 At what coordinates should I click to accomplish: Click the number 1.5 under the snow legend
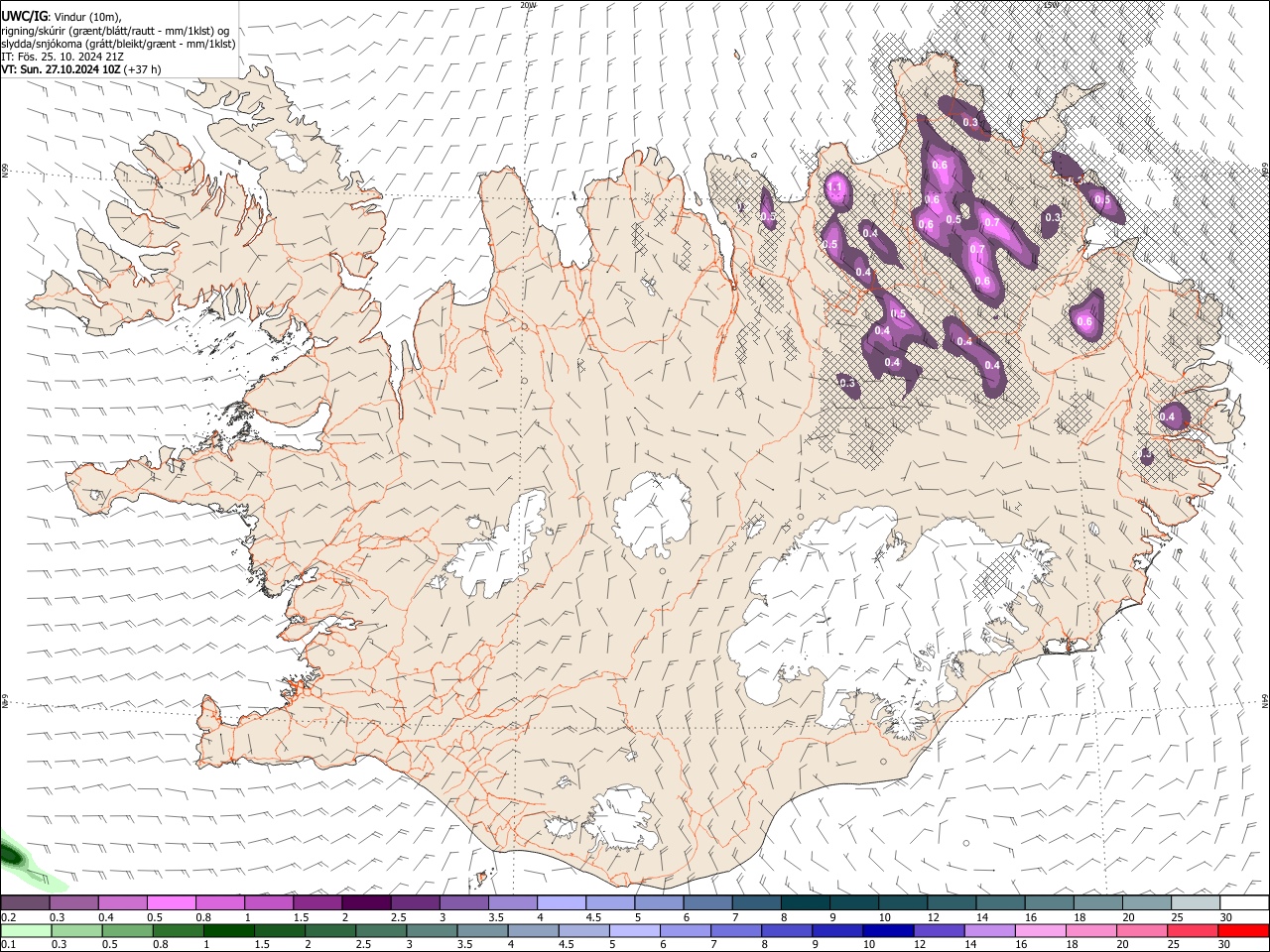302,916
